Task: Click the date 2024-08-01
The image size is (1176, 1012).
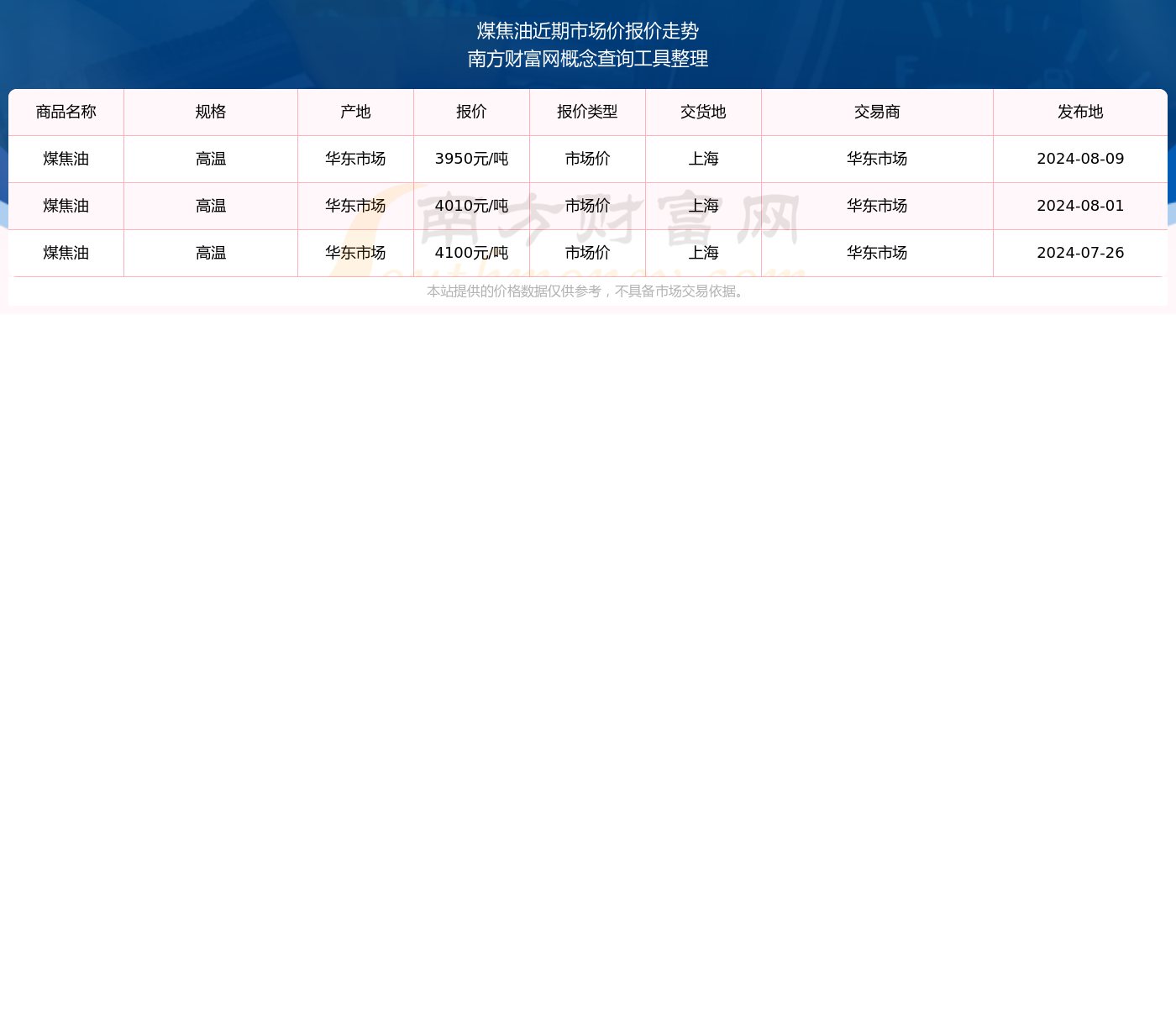Action: tap(1080, 207)
